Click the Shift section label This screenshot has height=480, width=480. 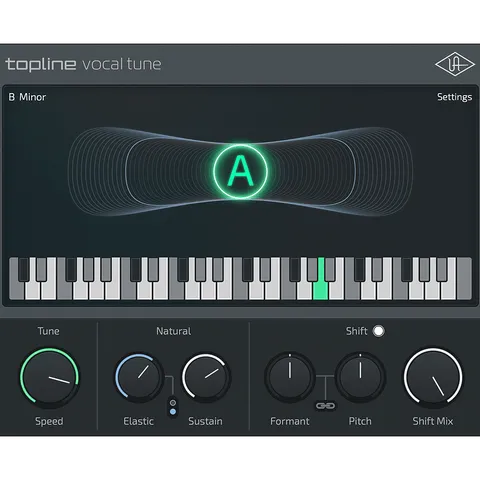(357, 331)
